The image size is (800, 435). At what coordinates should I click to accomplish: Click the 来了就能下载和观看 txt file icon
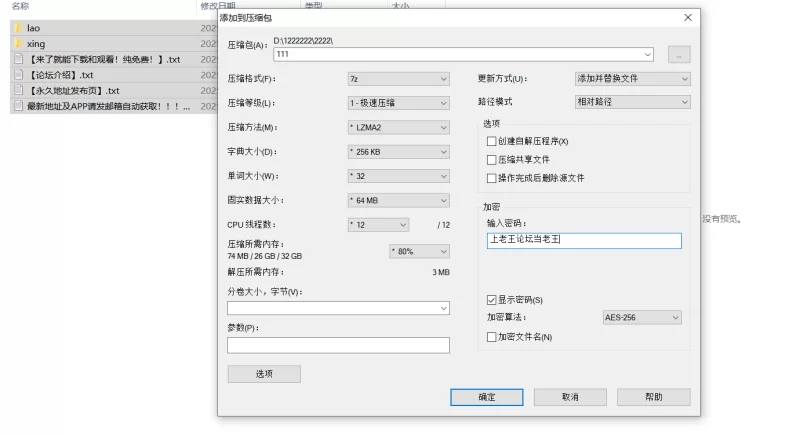[18, 59]
